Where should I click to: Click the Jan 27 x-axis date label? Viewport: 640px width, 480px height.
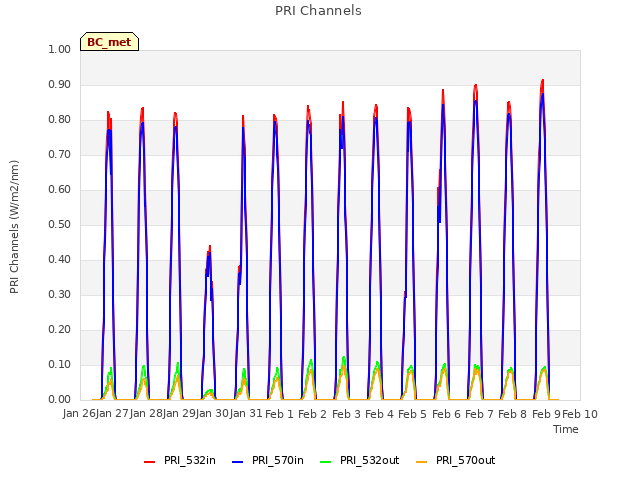[112, 414]
